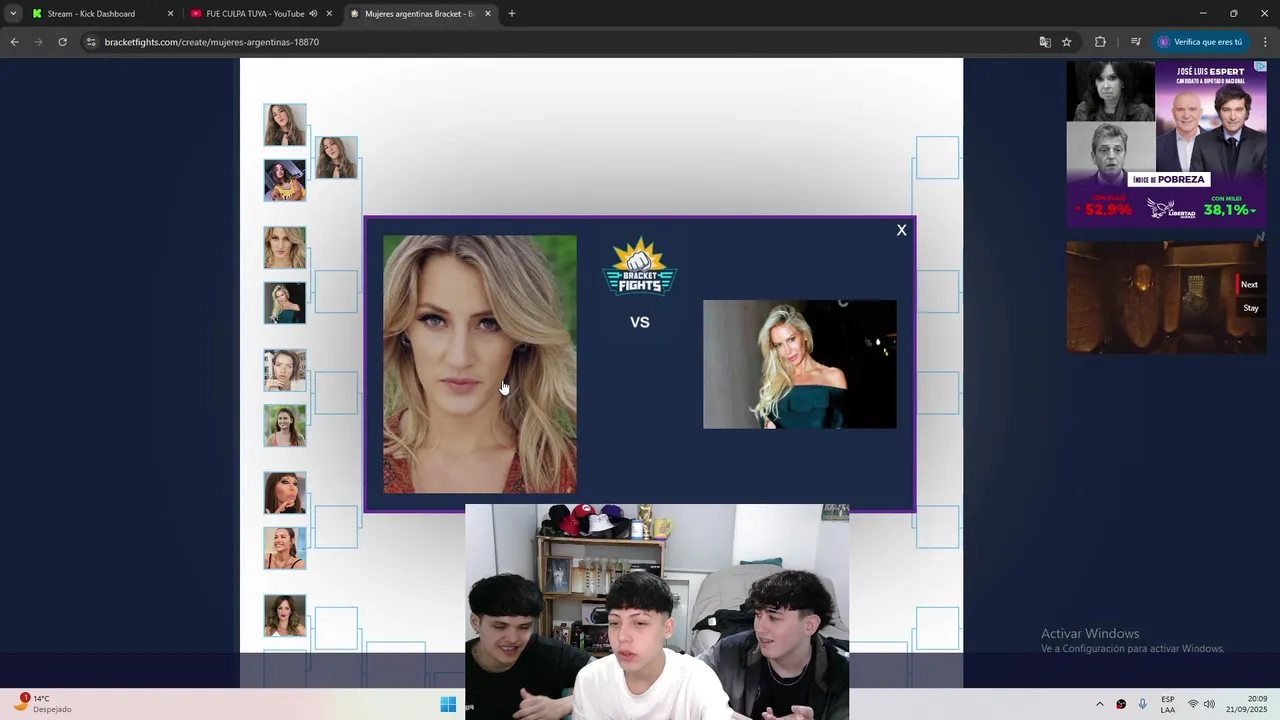Open the tab search dropdown arrow

(x=13, y=14)
